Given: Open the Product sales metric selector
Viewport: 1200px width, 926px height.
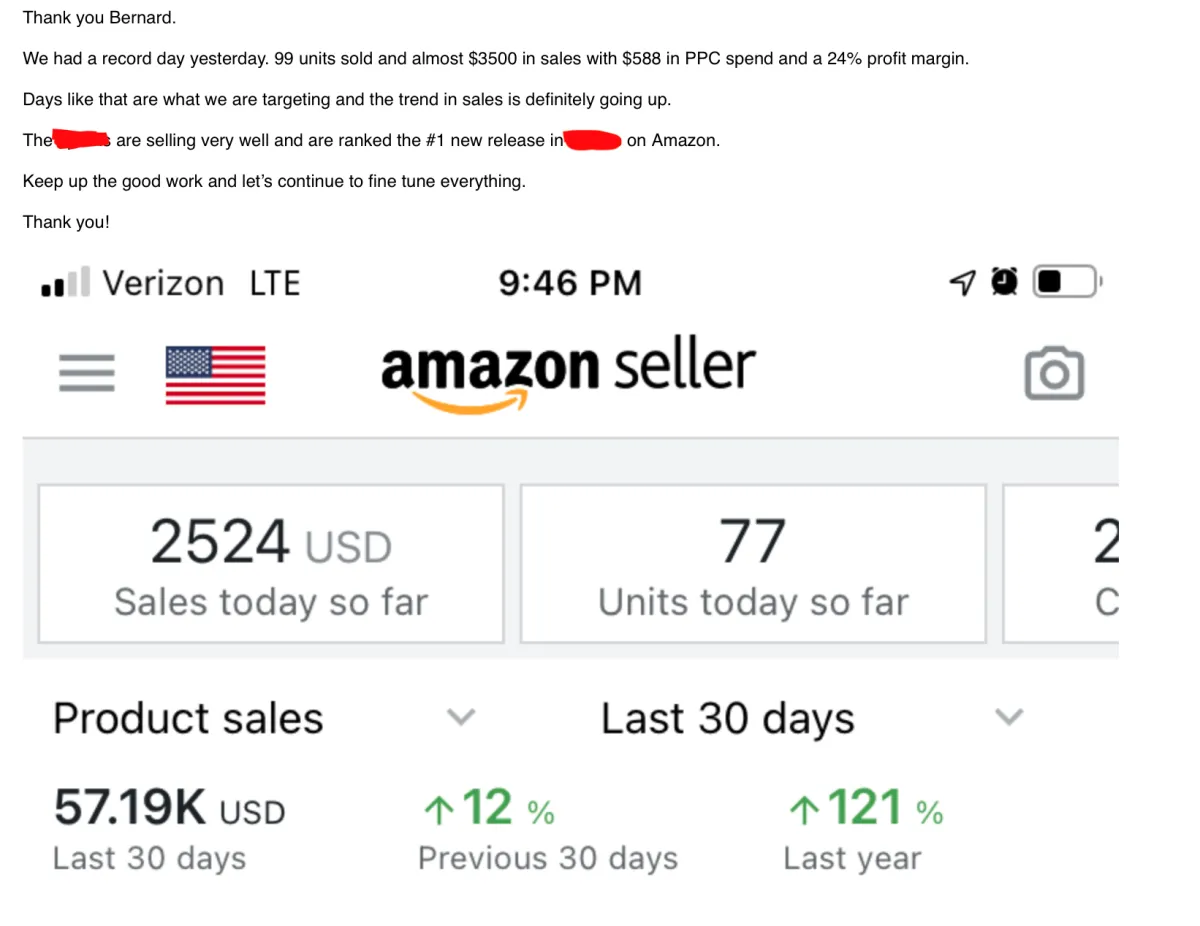Looking at the screenshot, I should pyautogui.click(x=188, y=719).
